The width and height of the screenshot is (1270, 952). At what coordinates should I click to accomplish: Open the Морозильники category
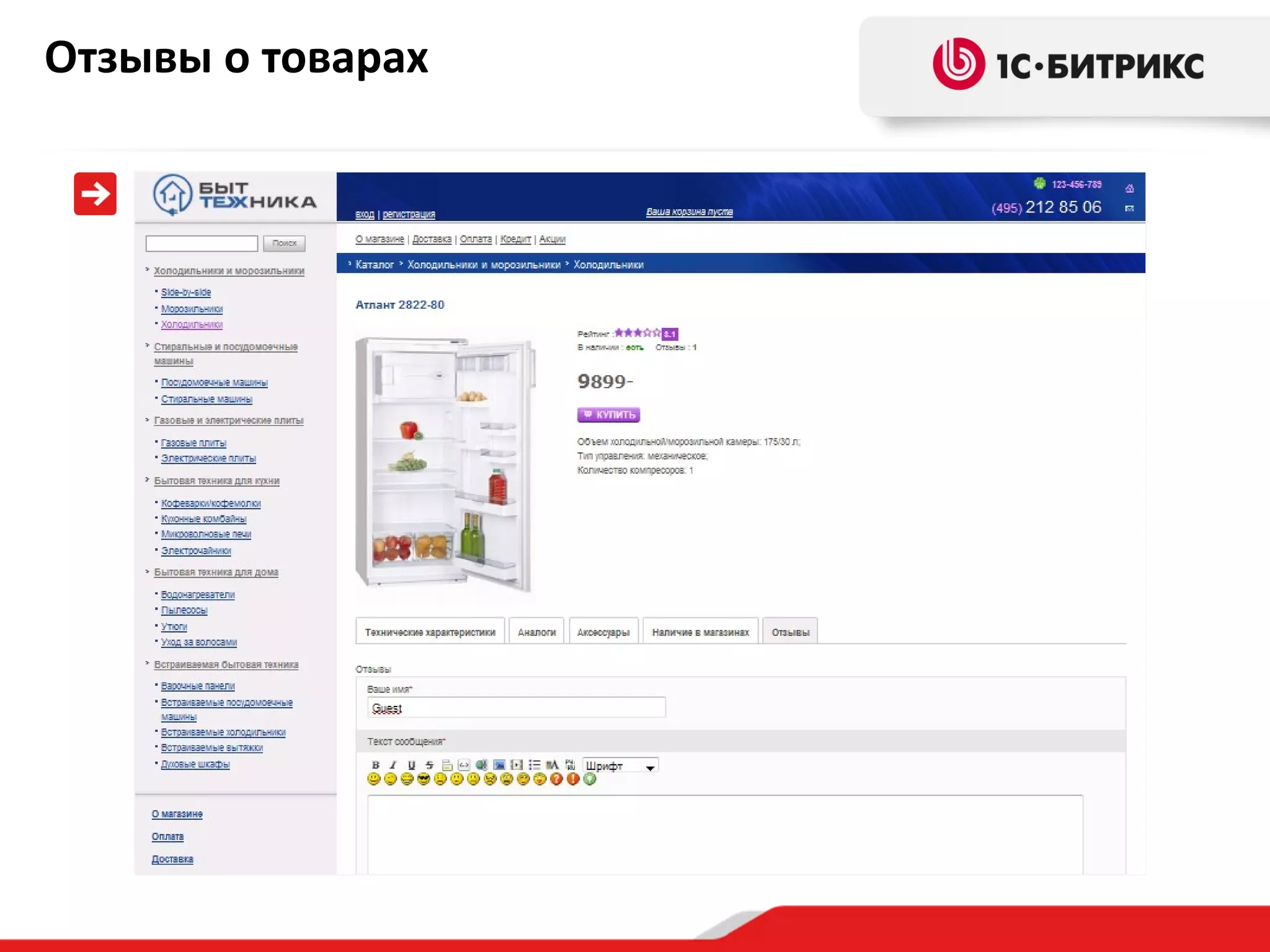coord(192,309)
